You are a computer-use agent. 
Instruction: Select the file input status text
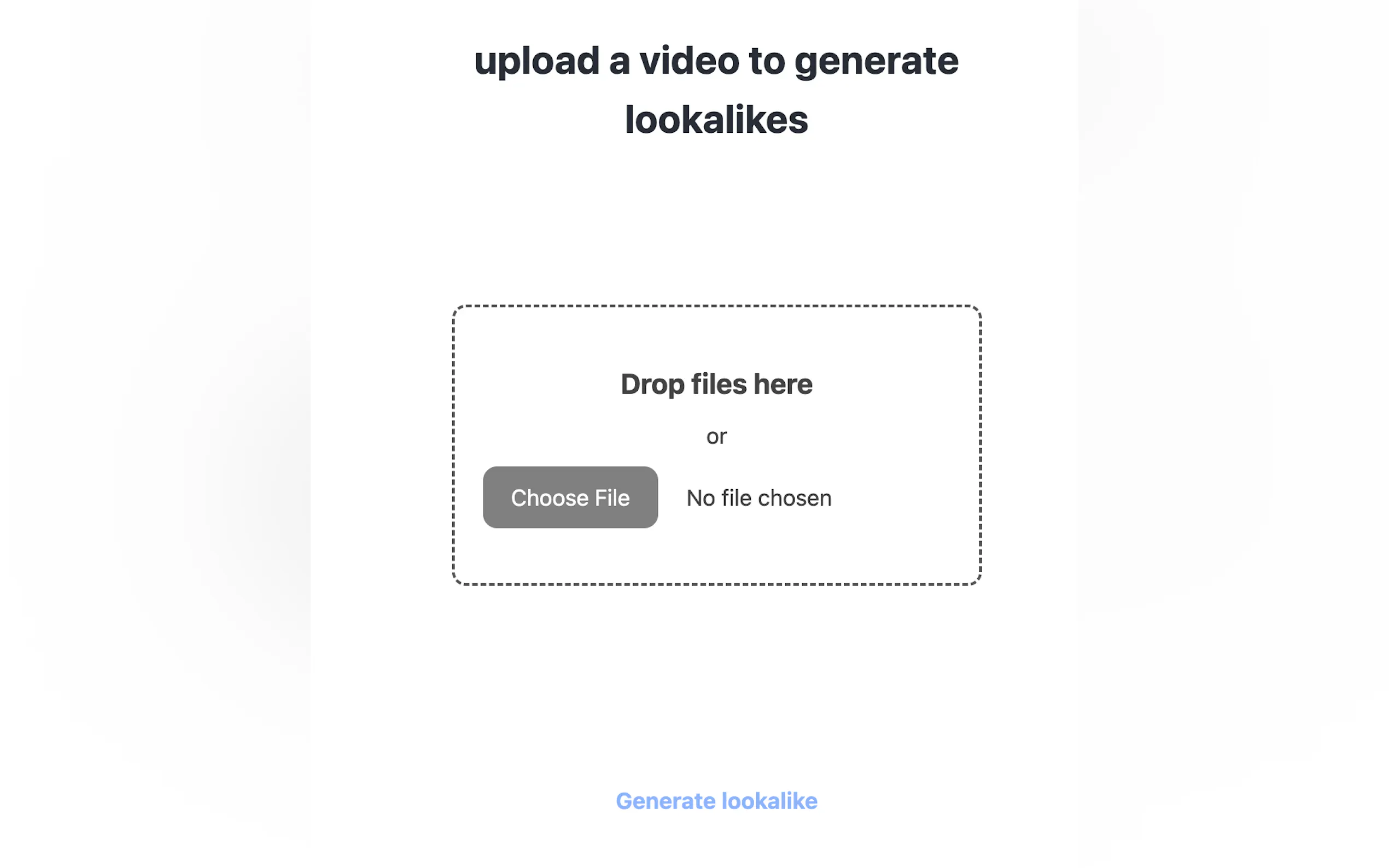(758, 498)
